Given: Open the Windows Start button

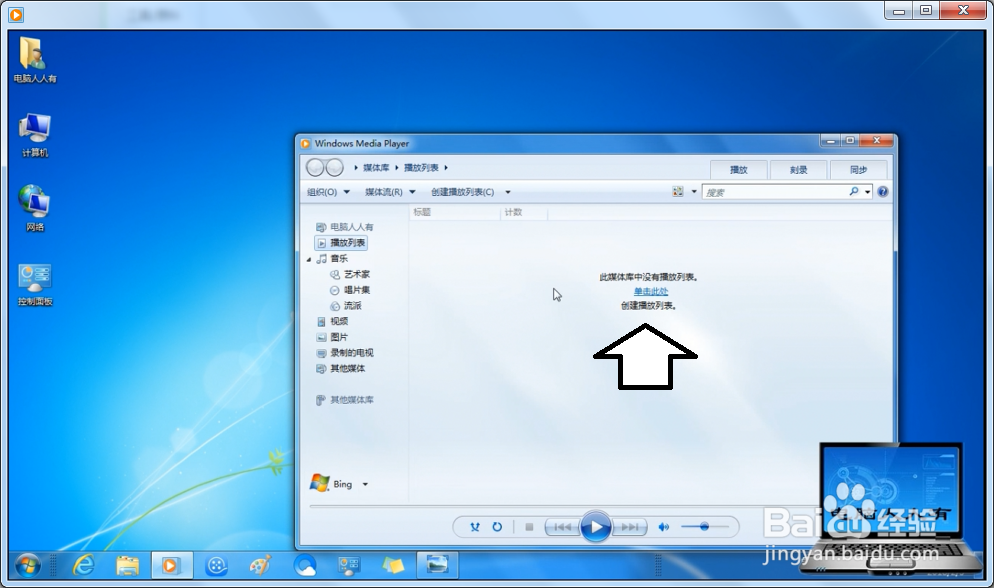Looking at the screenshot, I should tap(27, 565).
